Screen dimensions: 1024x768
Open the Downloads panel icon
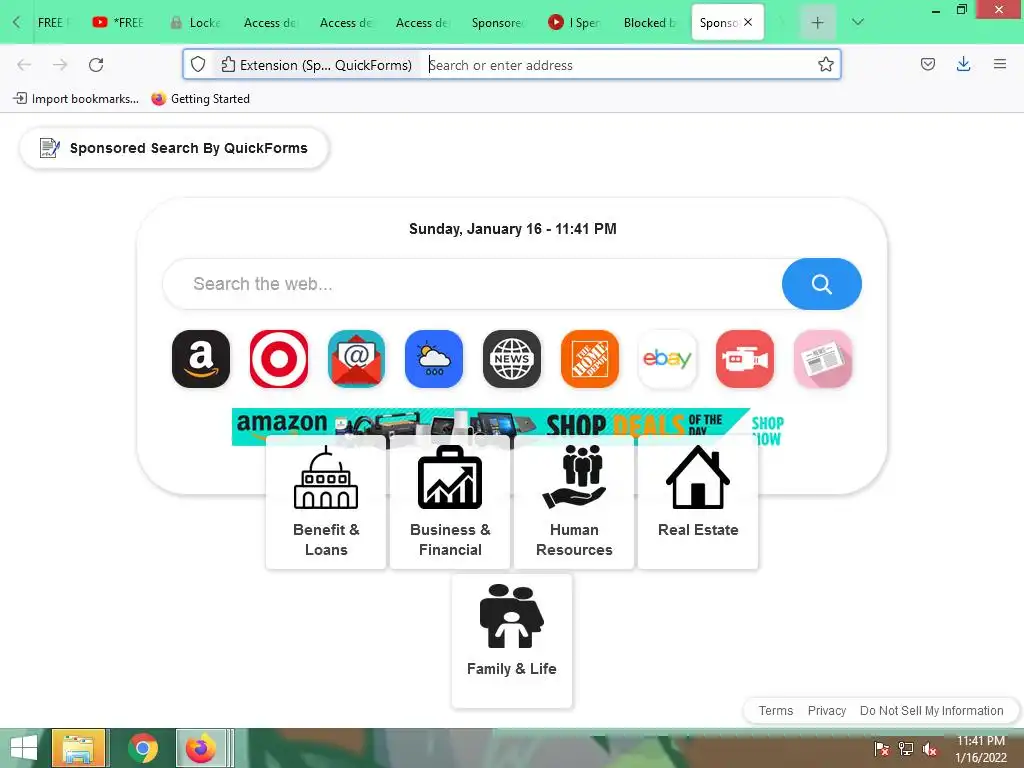point(963,64)
